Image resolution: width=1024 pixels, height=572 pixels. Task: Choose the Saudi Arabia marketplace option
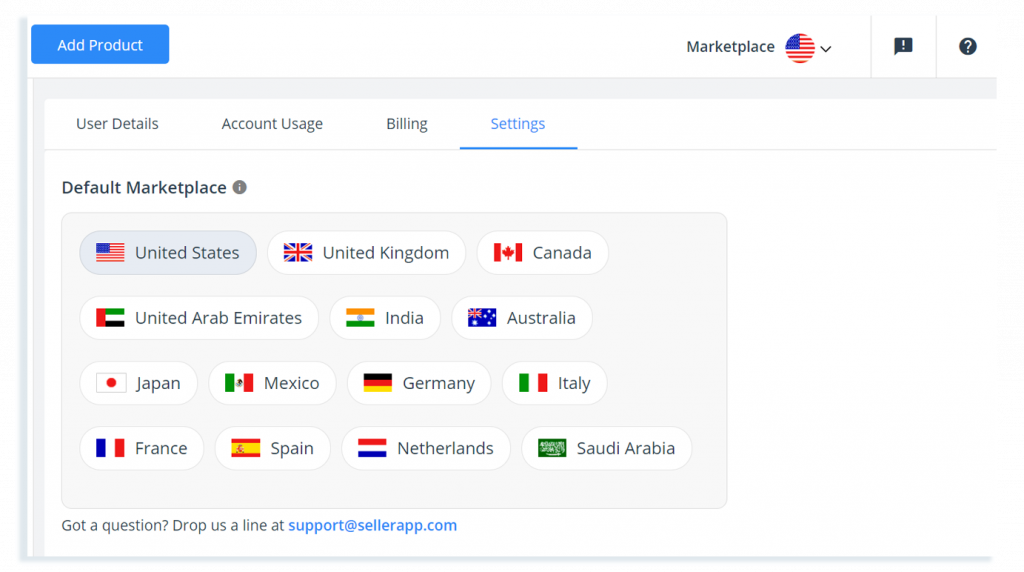click(607, 449)
